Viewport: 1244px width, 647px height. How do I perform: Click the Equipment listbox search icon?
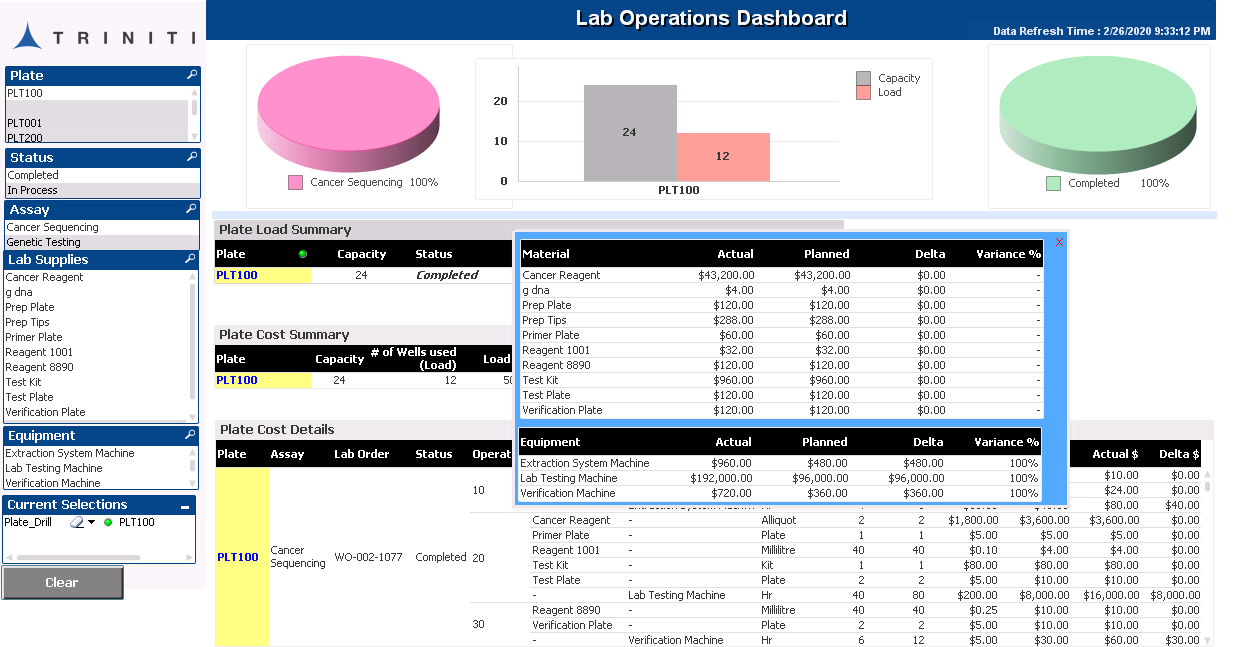click(192, 435)
